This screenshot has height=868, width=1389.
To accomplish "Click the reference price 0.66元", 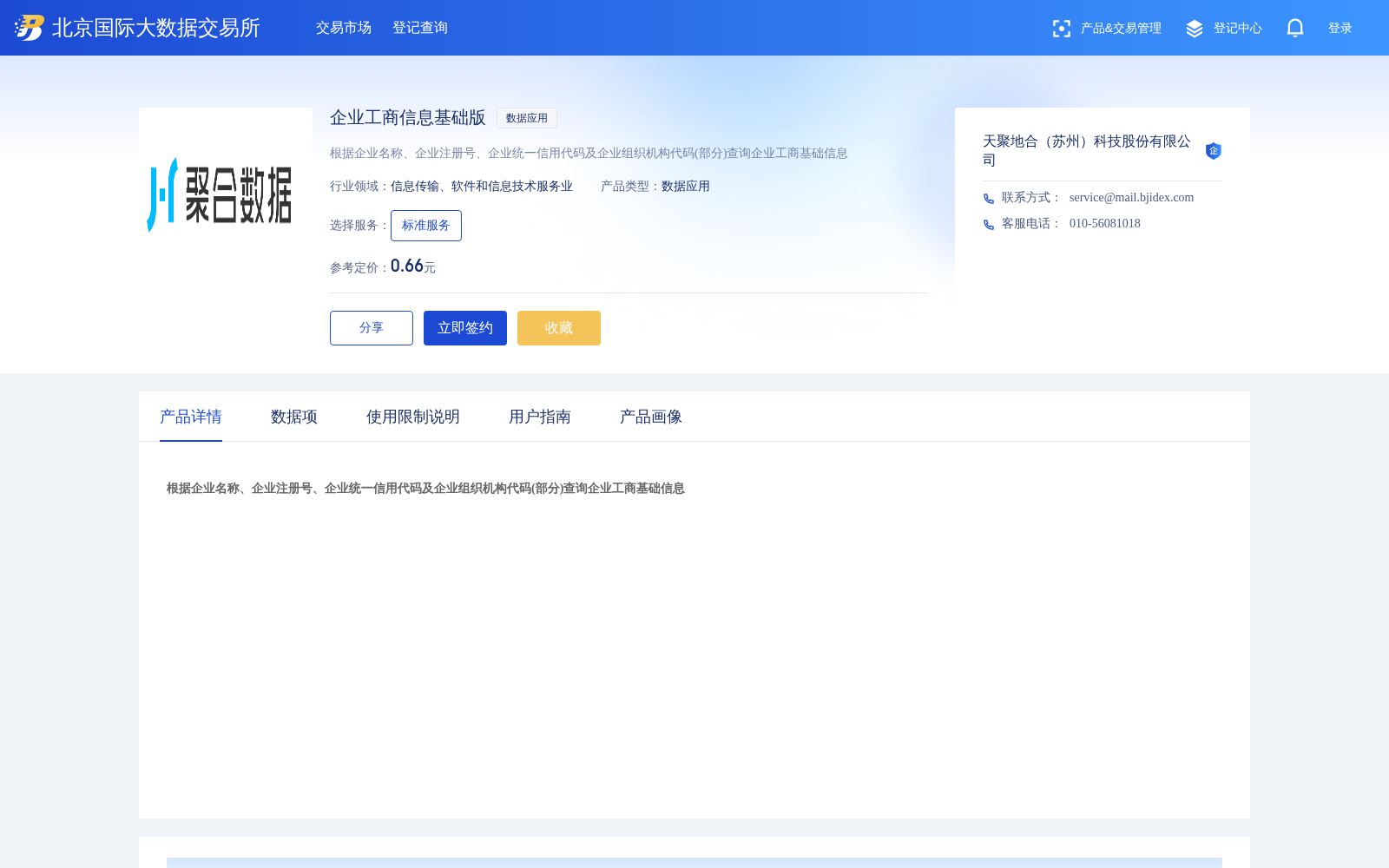I will [x=413, y=266].
